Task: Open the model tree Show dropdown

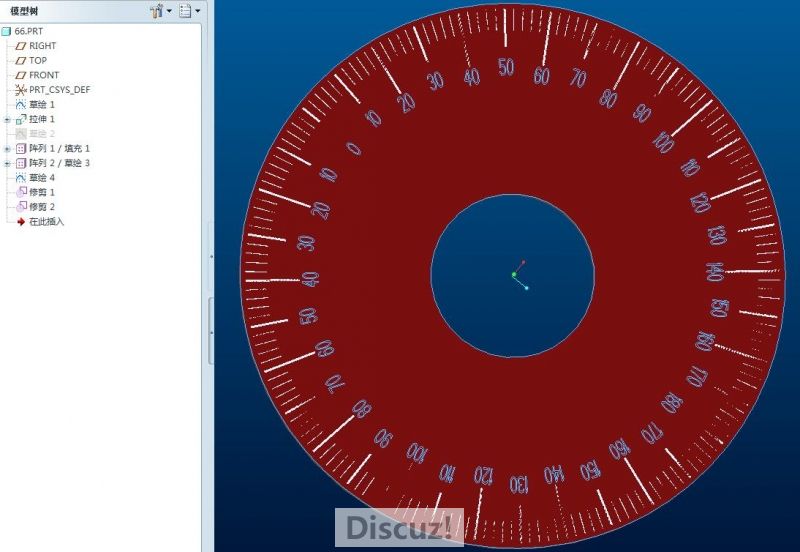Action: coord(187,10)
